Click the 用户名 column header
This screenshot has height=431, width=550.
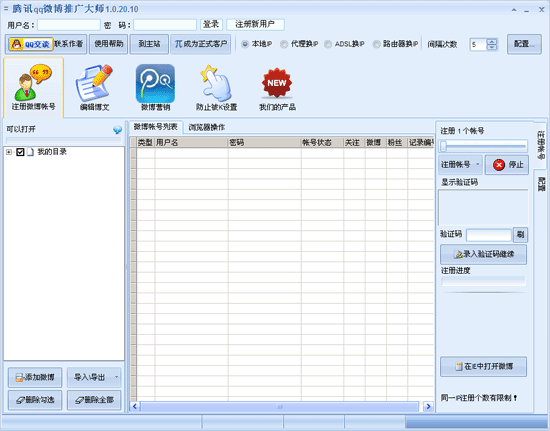(191, 142)
